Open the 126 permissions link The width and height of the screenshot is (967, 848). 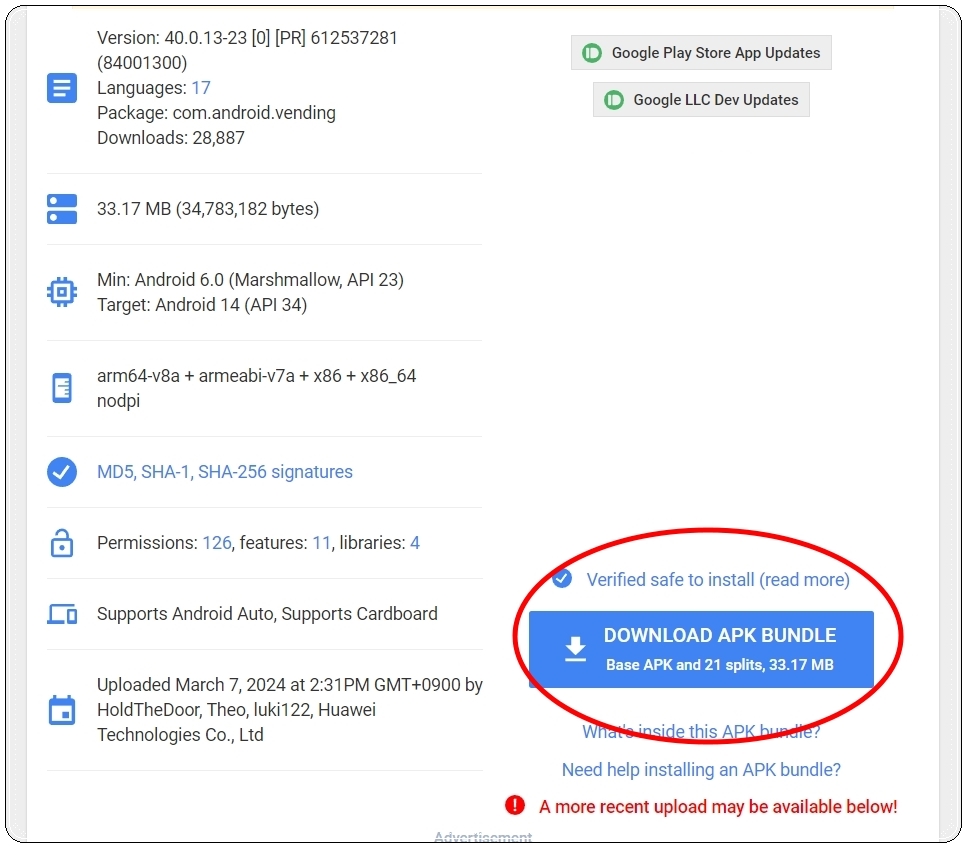(217, 543)
